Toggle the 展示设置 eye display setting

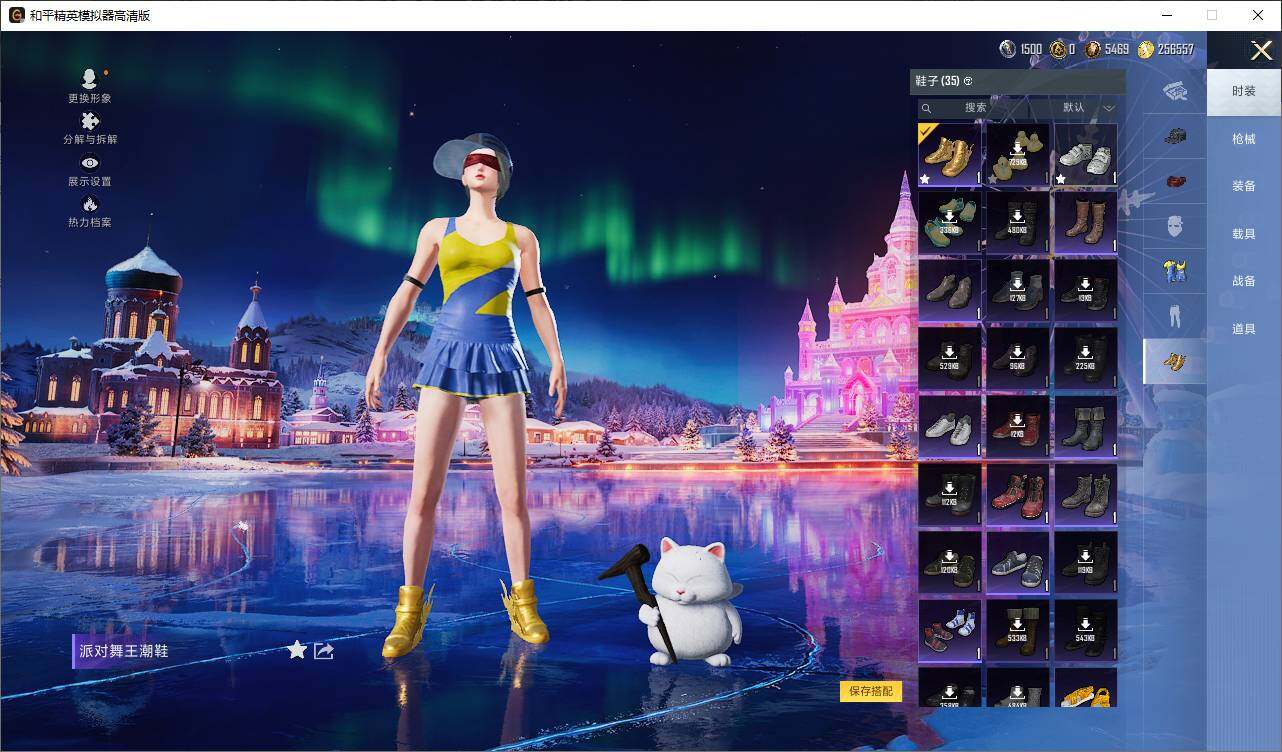(90, 170)
